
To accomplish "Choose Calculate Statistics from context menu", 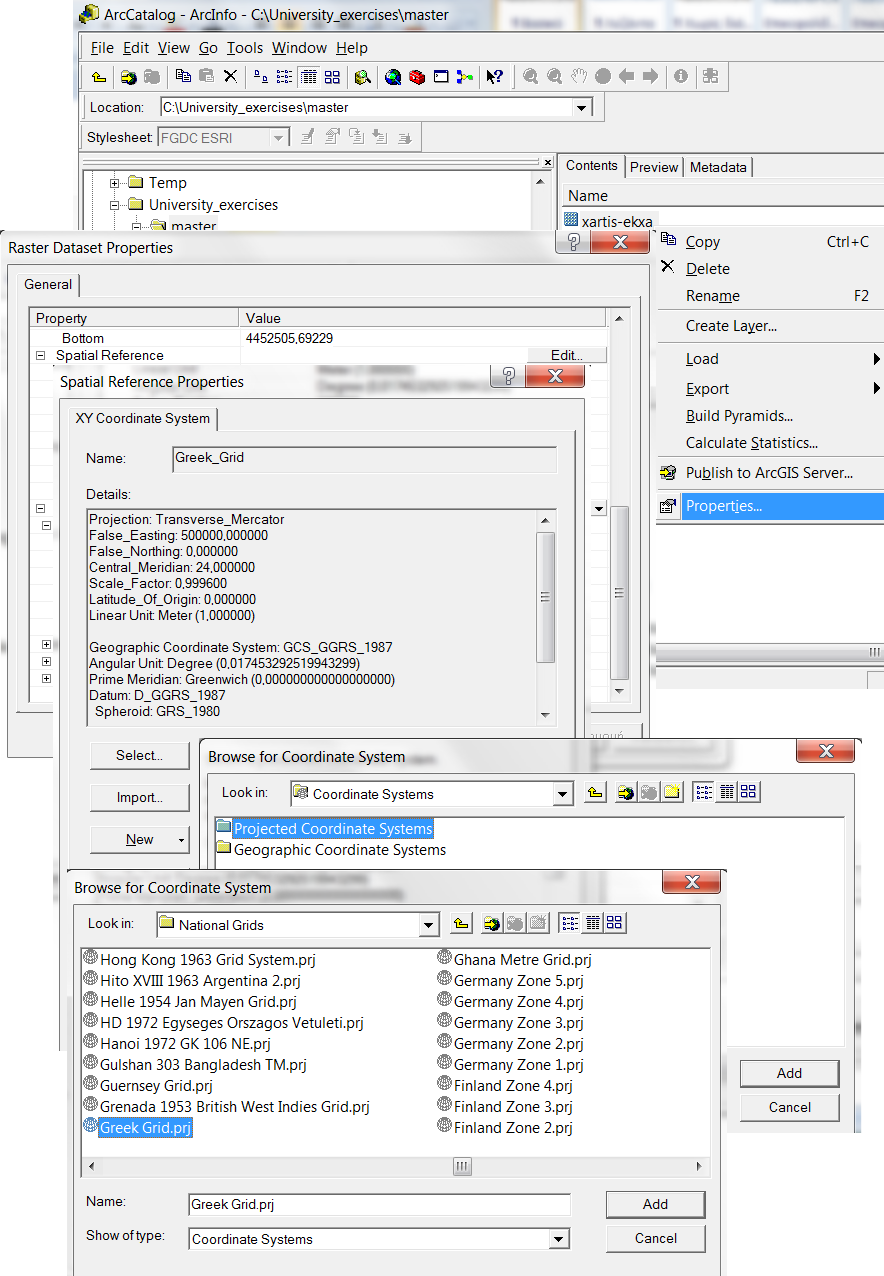I will pos(752,443).
